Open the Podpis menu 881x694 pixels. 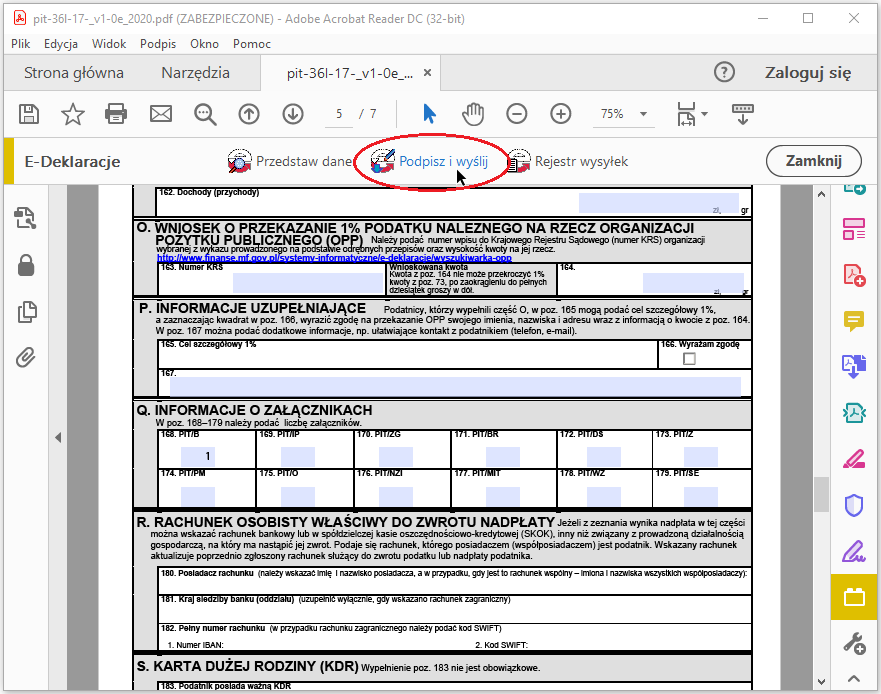pyautogui.click(x=158, y=44)
